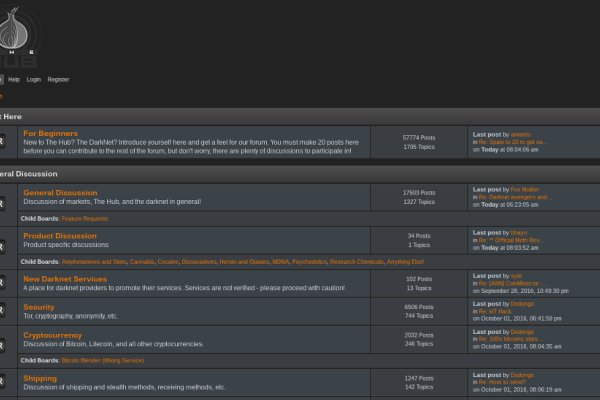The height and width of the screenshot is (400, 600).
Task: Open the Register menu item
Action: point(59,79)
